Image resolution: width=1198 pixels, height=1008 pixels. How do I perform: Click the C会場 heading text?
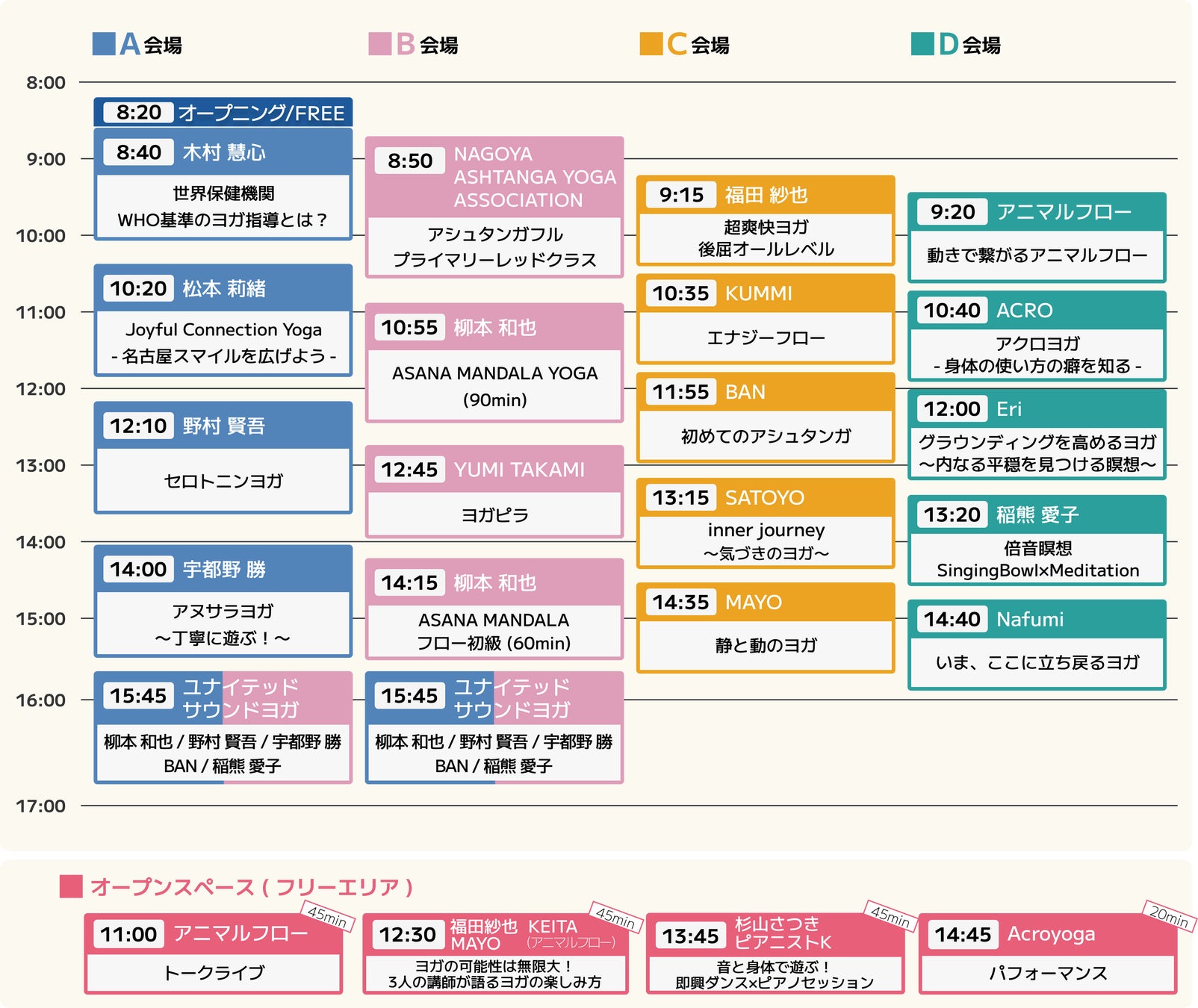698,45
